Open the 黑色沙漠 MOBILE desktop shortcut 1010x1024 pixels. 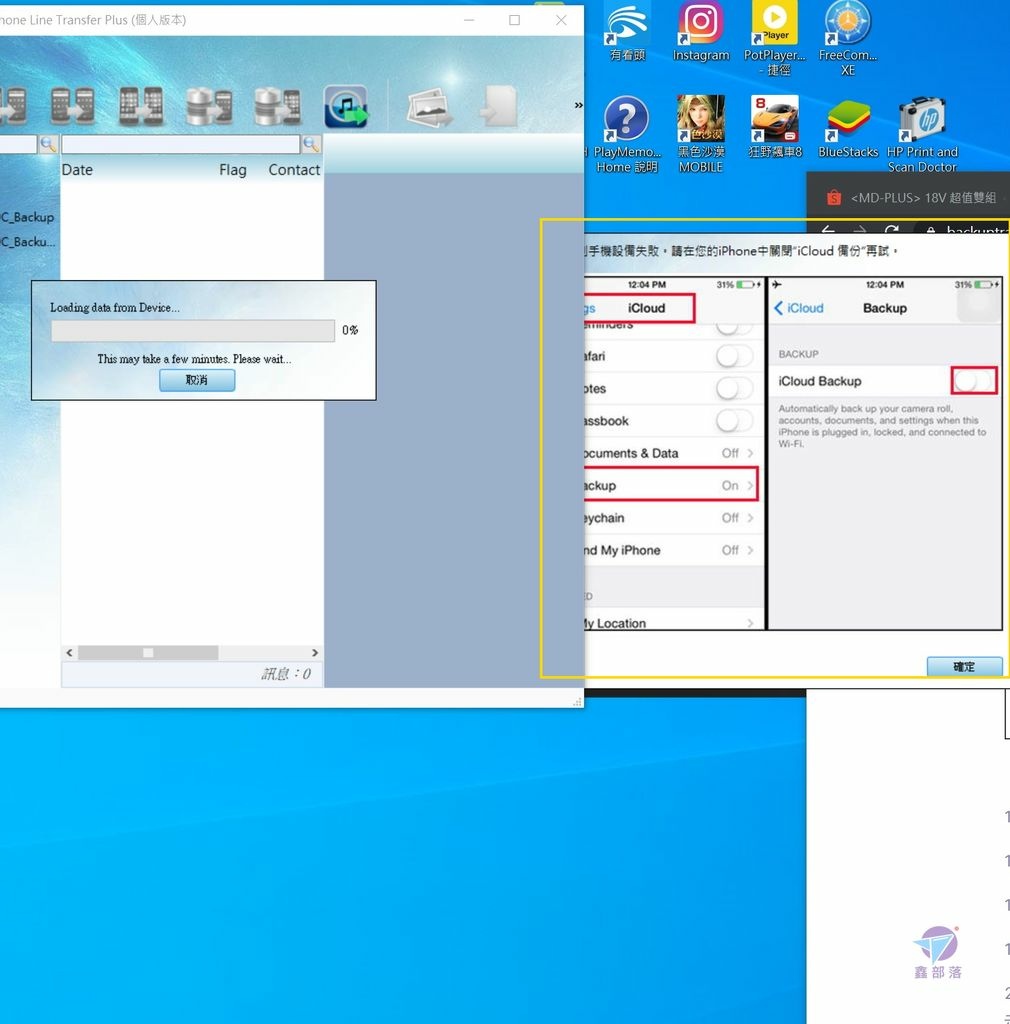pyautogui.click(x=701, y=135)
